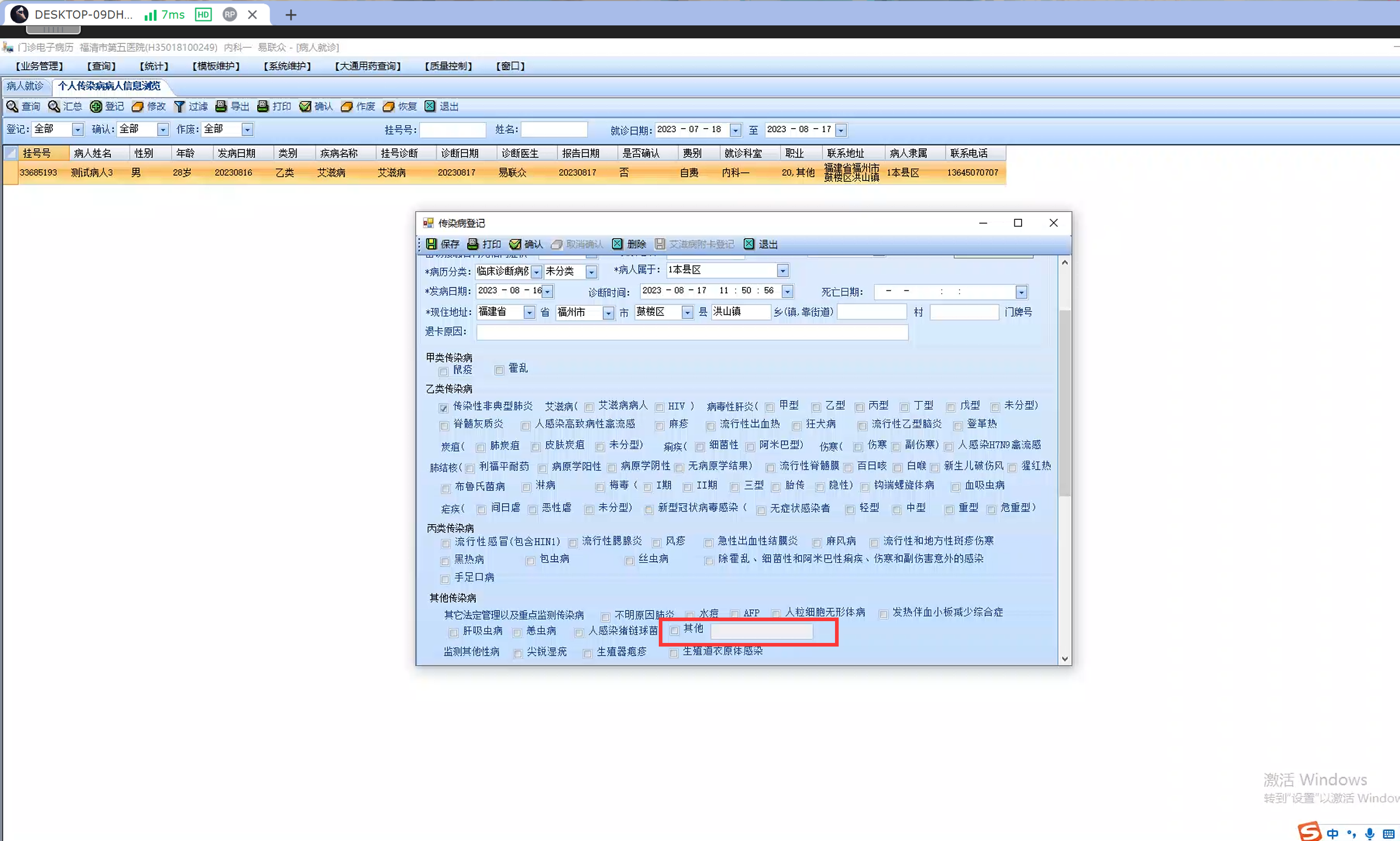
Task: Click the 打印 print icon in dialog toolbar
Action: pos(473,244)
